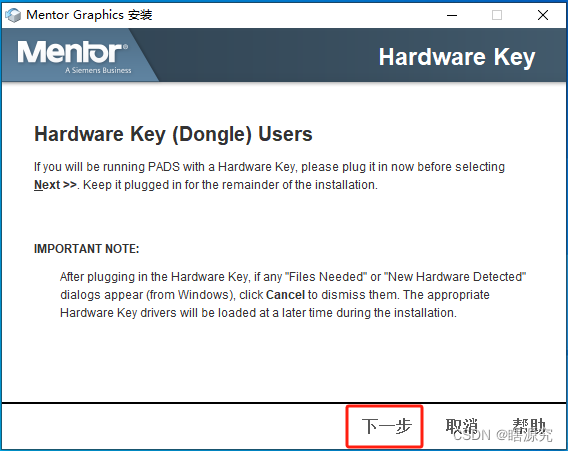Image resolution: width=568 pixels, height=451 pixels.
Task: Click the greyed-out maximize window icon
Action: point(497,15)
